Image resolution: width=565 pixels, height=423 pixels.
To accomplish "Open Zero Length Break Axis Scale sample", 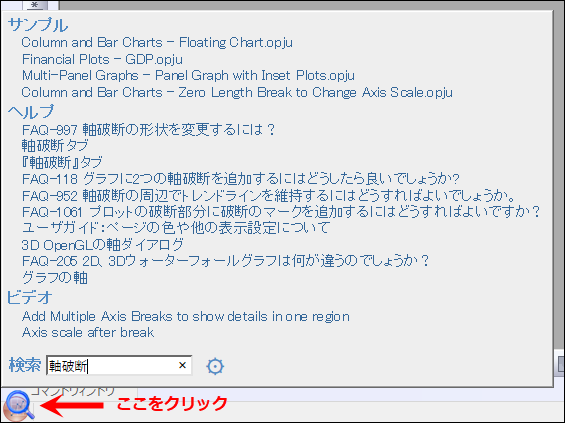I will pyautogui.click(x=237, y=93).
